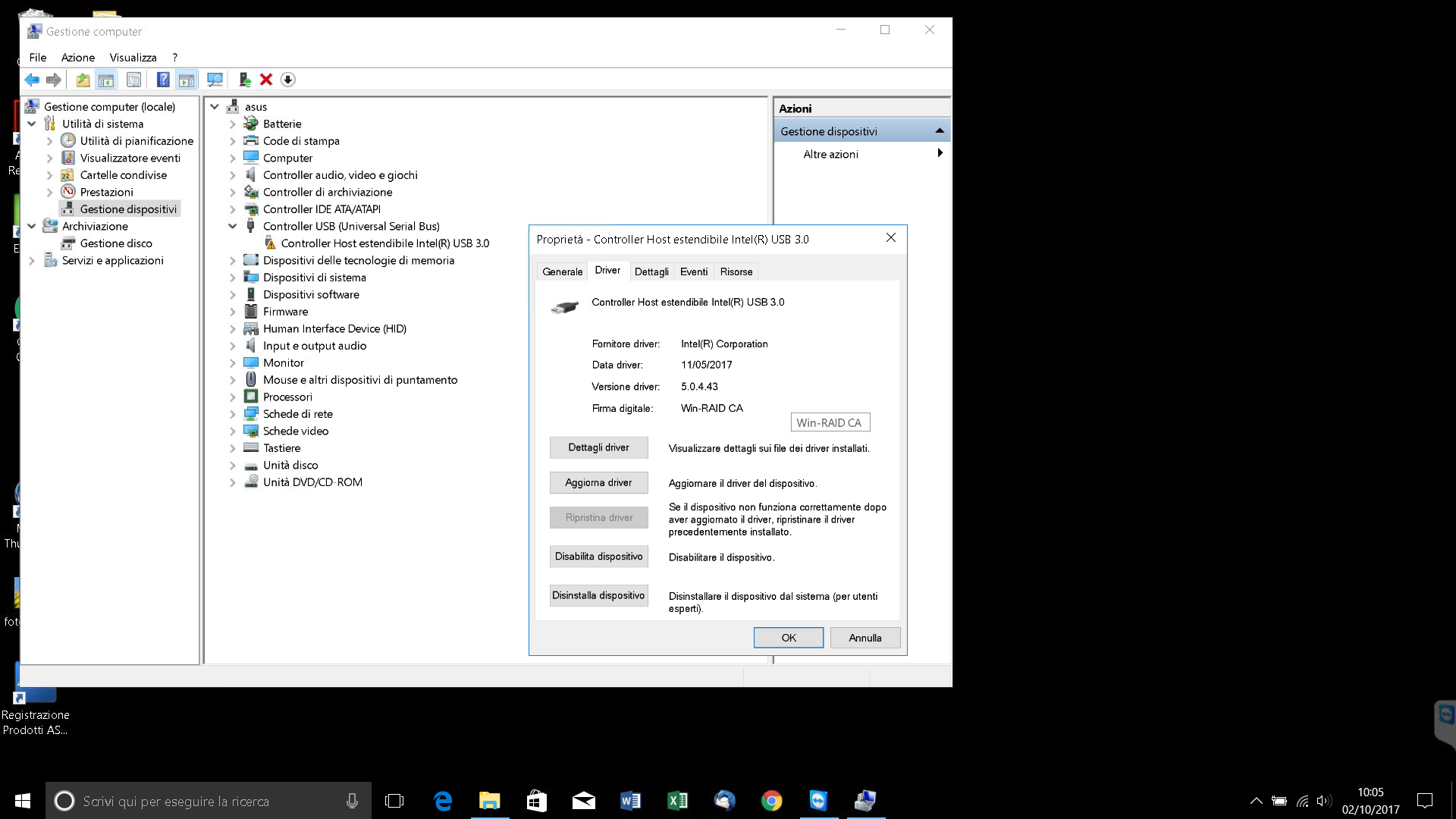The image size is (1456, 819).
Task: Click the update driver icon with green arrow
Action: [244, 80]
